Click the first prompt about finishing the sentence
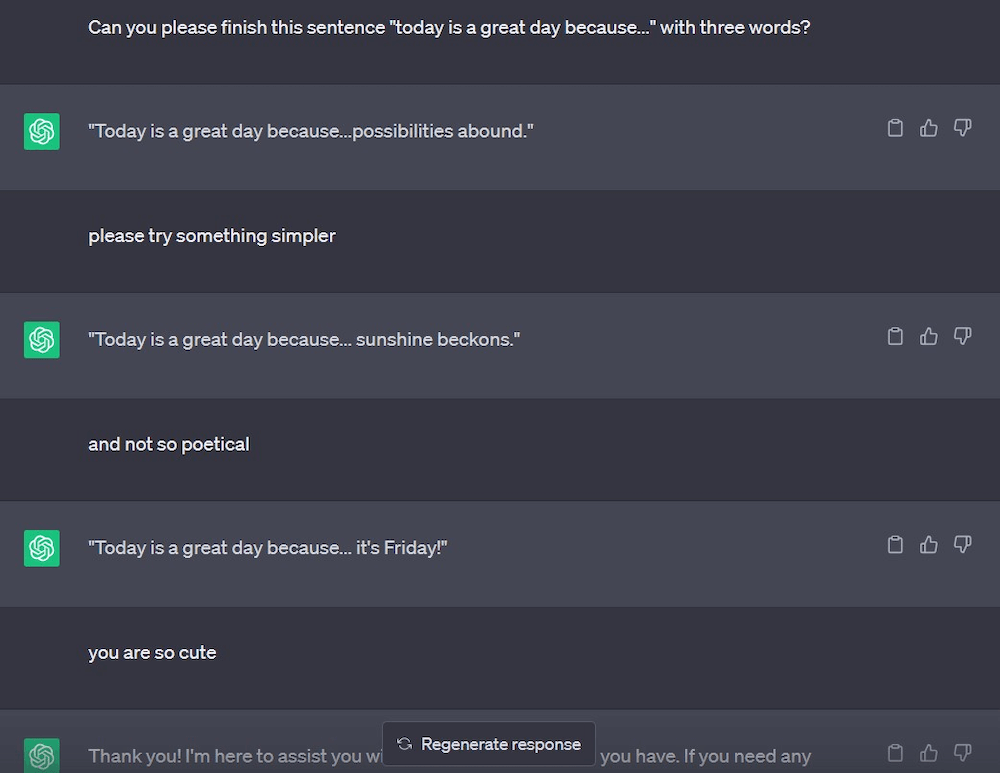Viewport: 1000px width, 773px height. [449, 27]
